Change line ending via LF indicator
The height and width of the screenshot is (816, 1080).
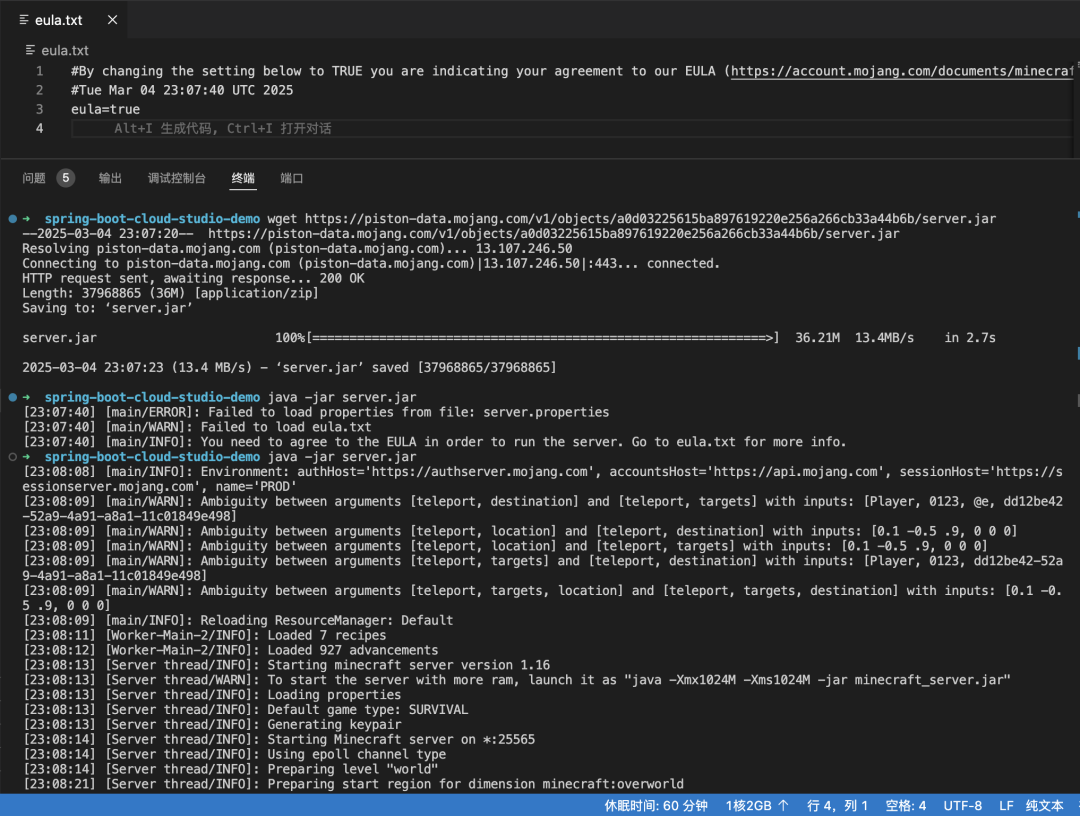(1006, 805)
